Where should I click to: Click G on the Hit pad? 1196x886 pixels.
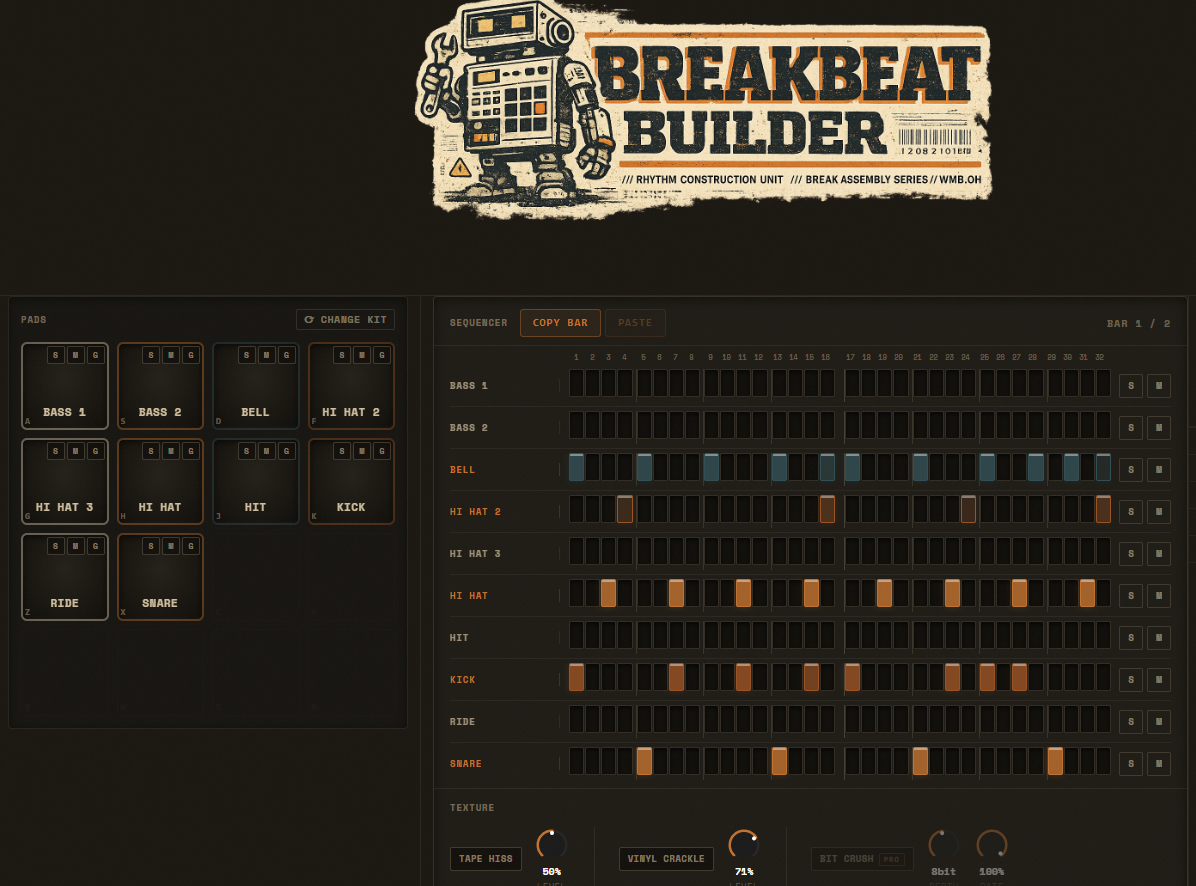point(286,451)
